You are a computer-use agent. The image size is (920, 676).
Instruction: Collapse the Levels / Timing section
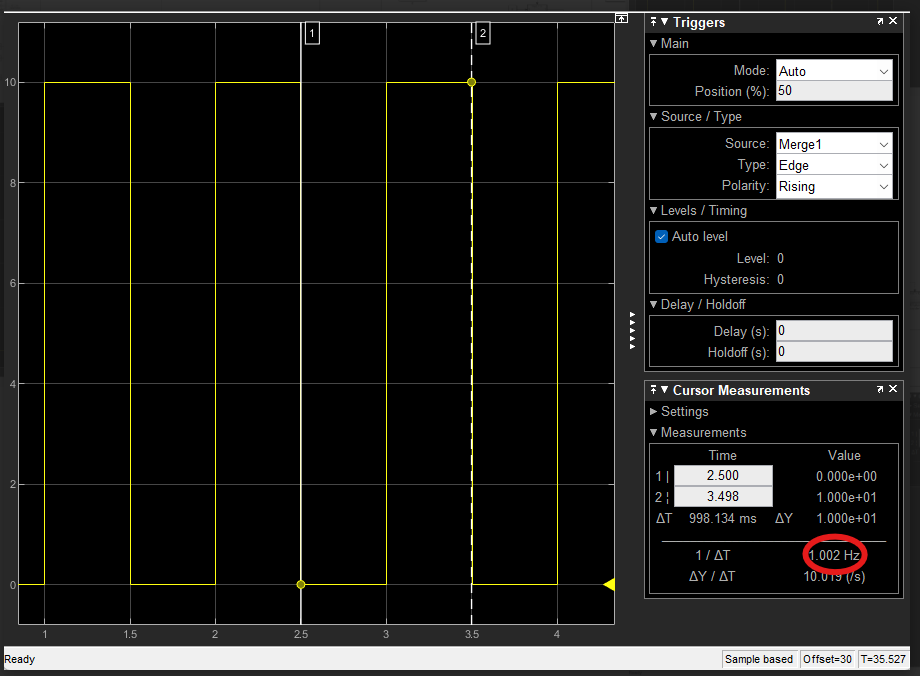click(654, 210)
